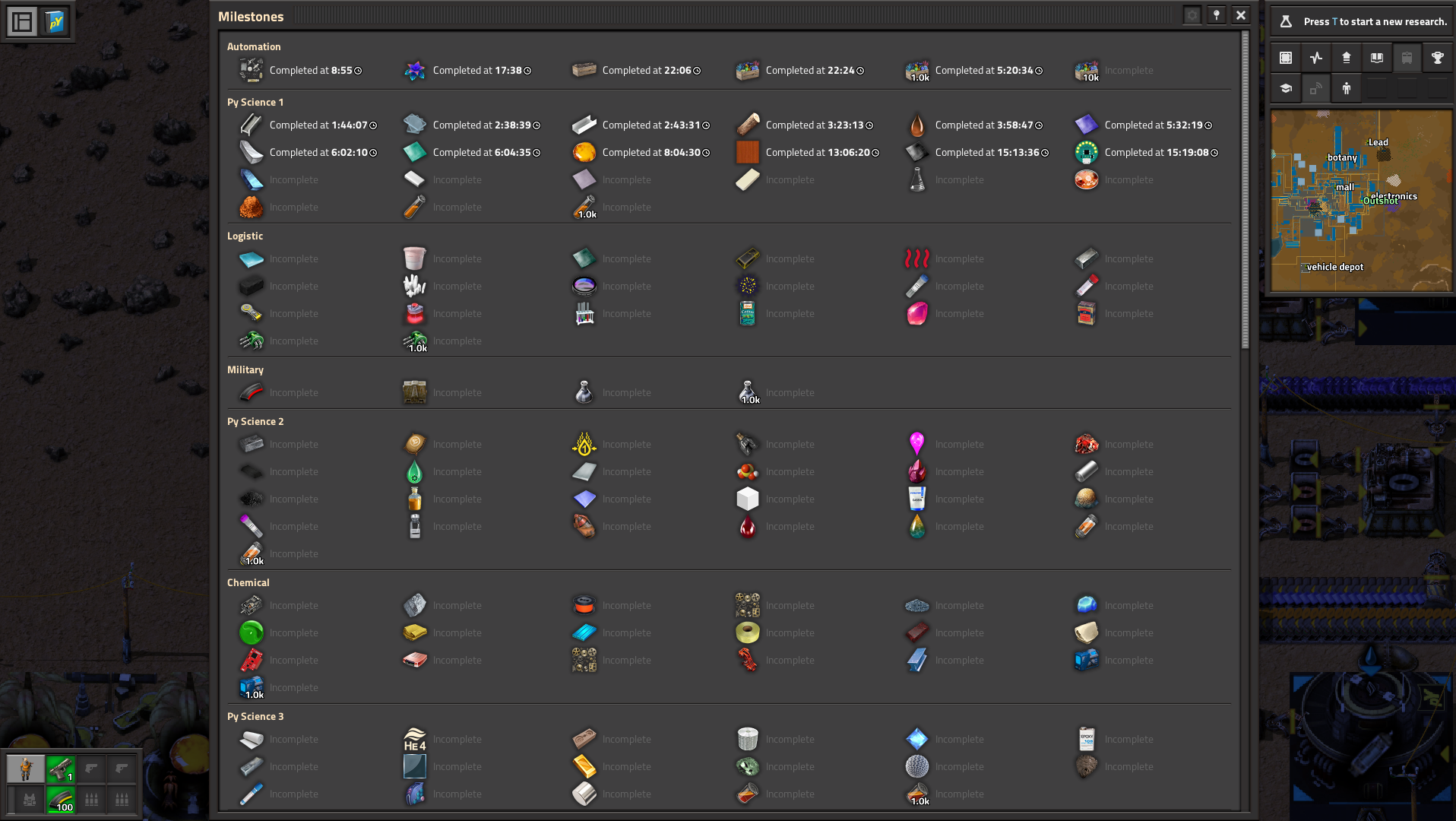Click the Automation milestone completed at 8:55
1456x821 pixels.
point(300,70)
